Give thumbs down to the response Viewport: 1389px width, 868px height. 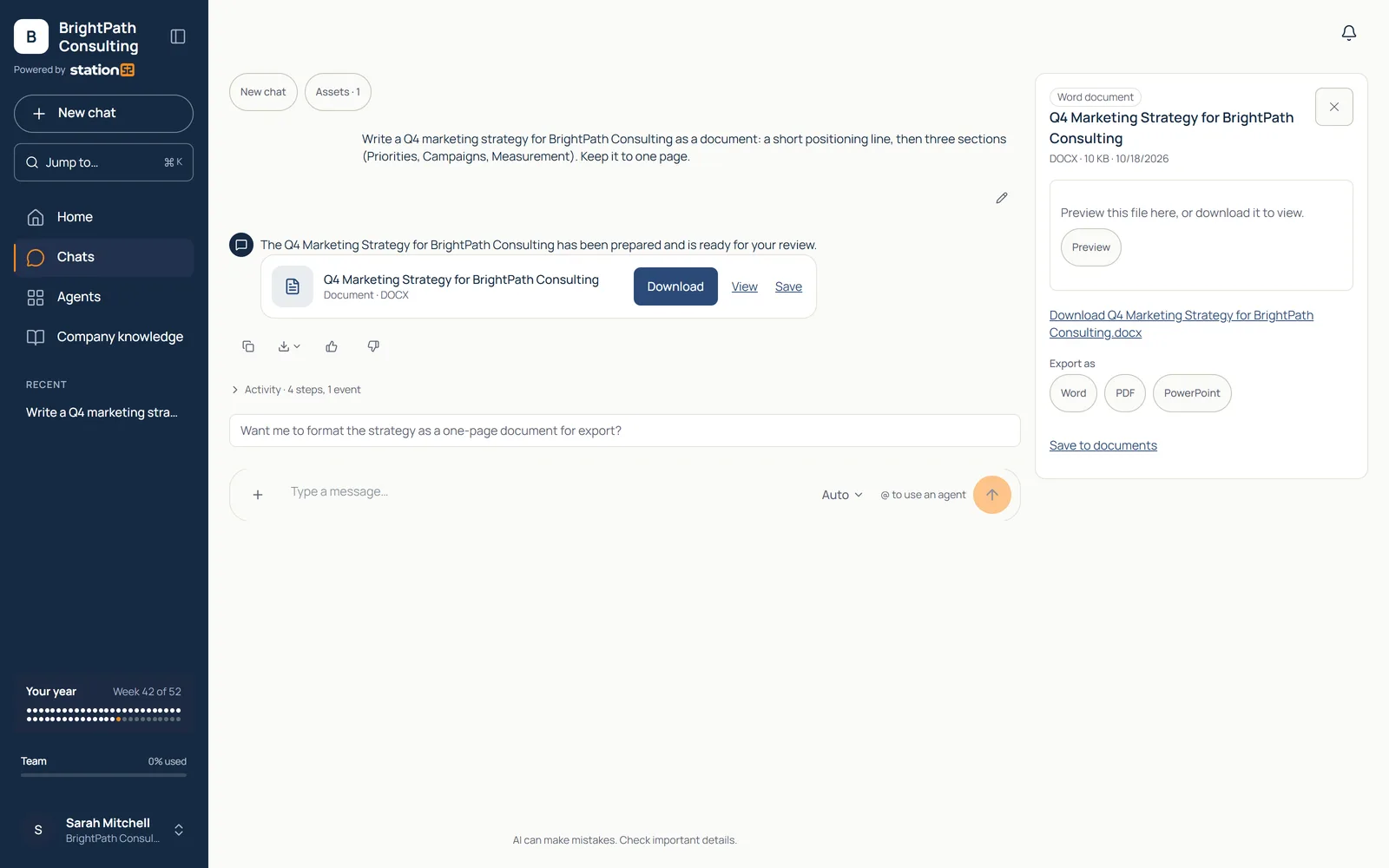[x=373, y=346]
